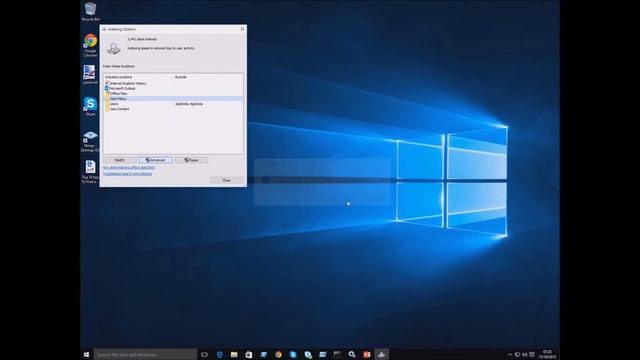This screenshot has height=360, width=640.
Task: Open the Command Prompt taskbar icon
Action: point(337,354)
